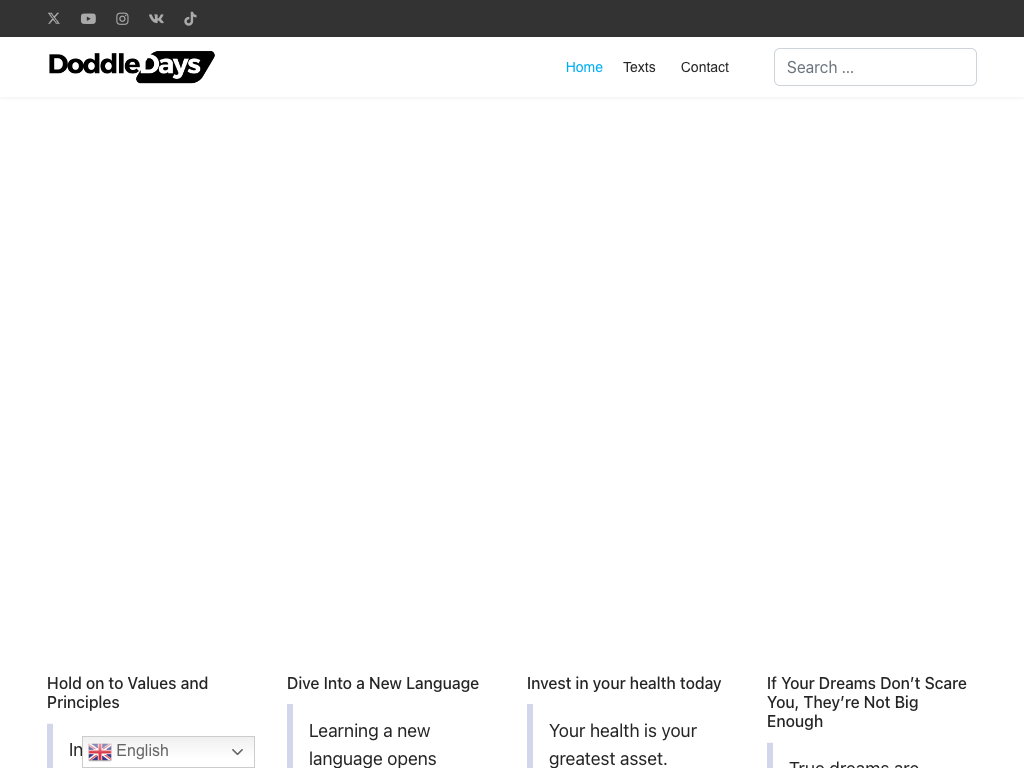Expand the language selector chevron arrow
Image resolution: width=1024 pixels, height=768 pixels.
pos(237,752)
